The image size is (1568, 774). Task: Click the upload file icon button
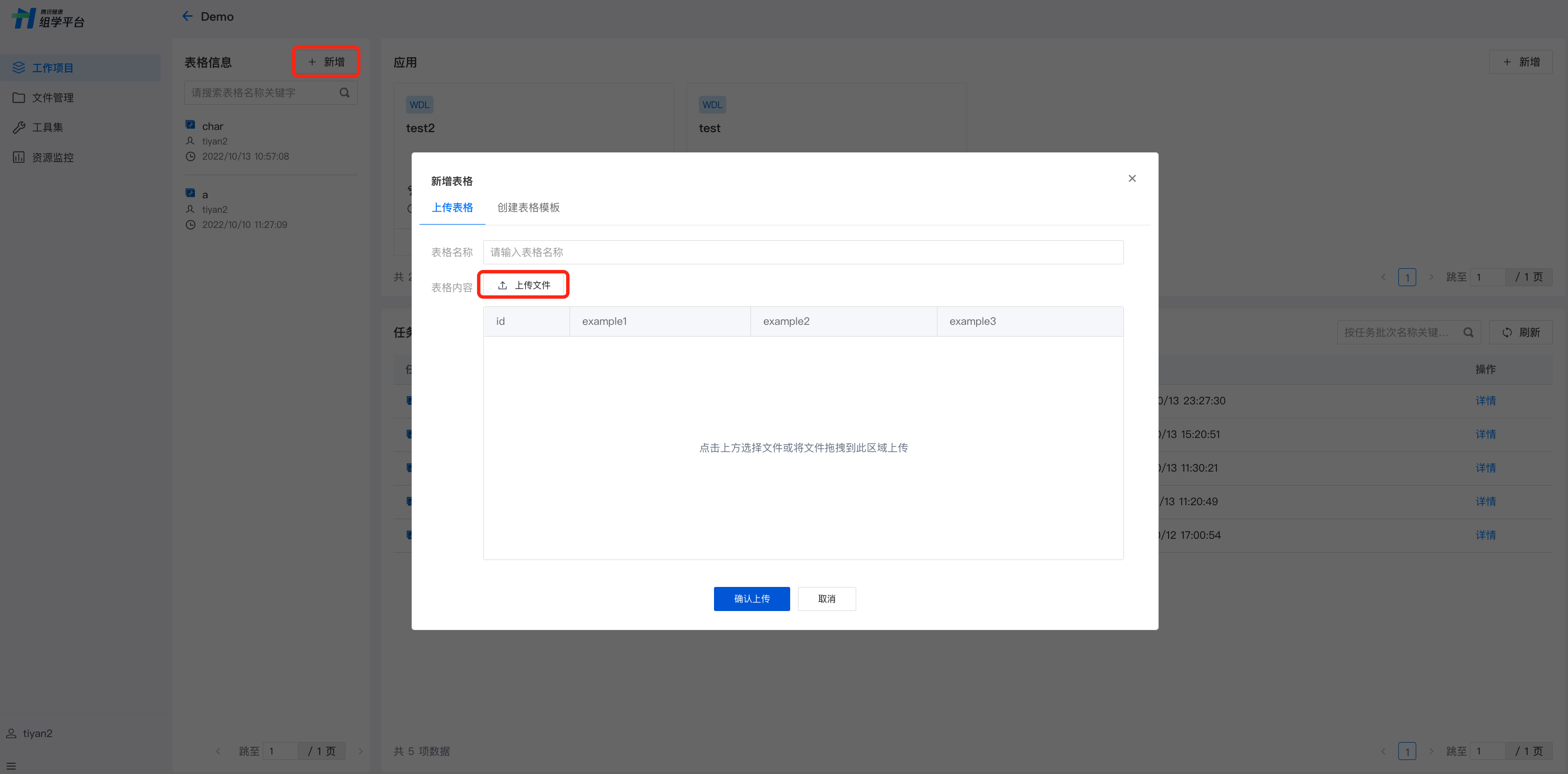click(x=524, y=285)
